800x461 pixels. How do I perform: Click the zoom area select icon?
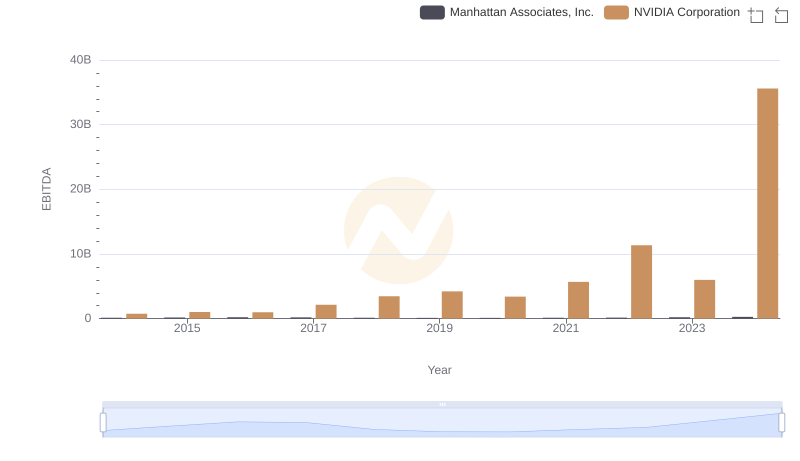[x=756, y=14]
